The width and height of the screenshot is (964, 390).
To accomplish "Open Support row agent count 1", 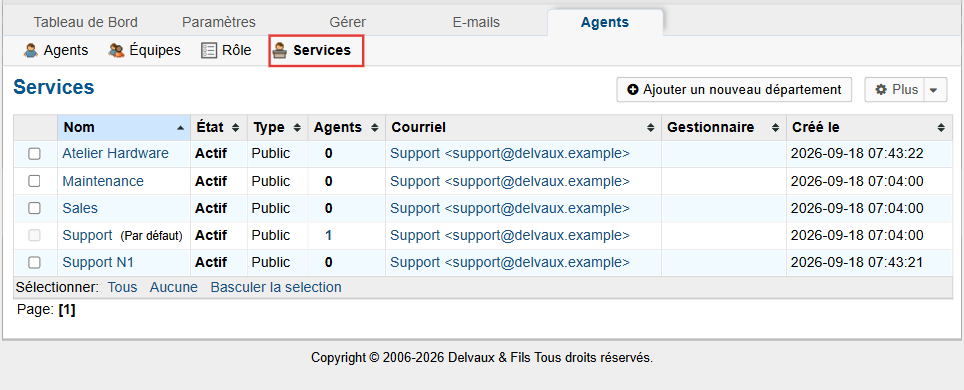I will pos(328,235).
